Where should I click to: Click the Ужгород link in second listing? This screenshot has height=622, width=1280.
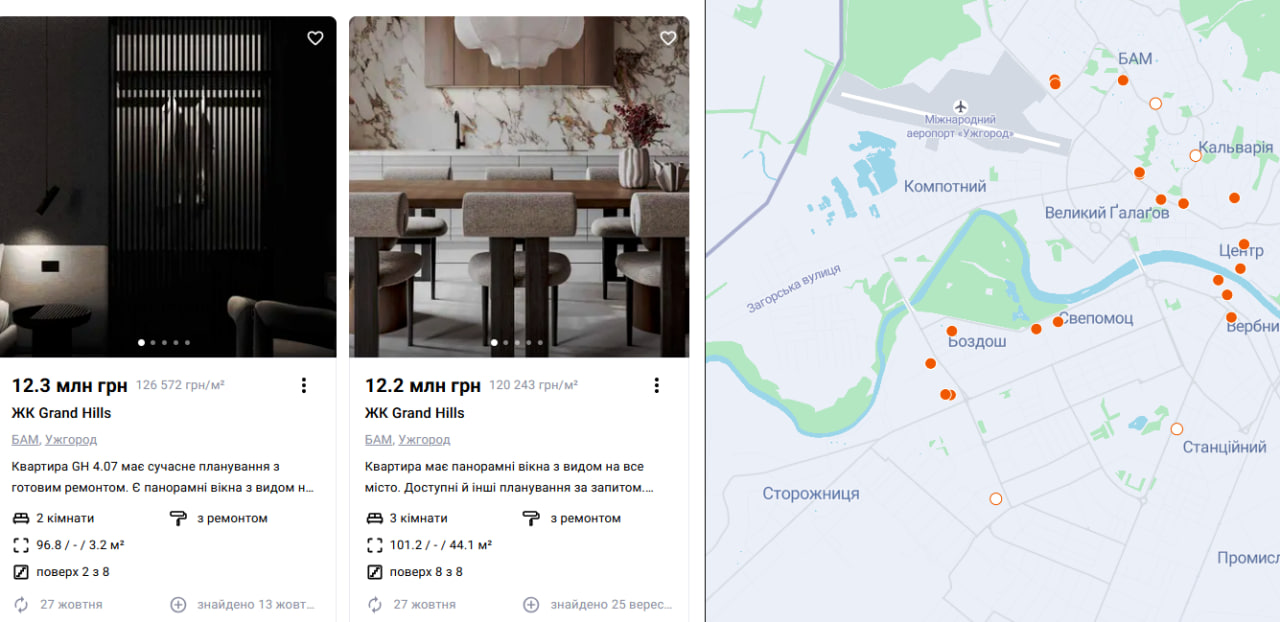click(x=424, y=439)
